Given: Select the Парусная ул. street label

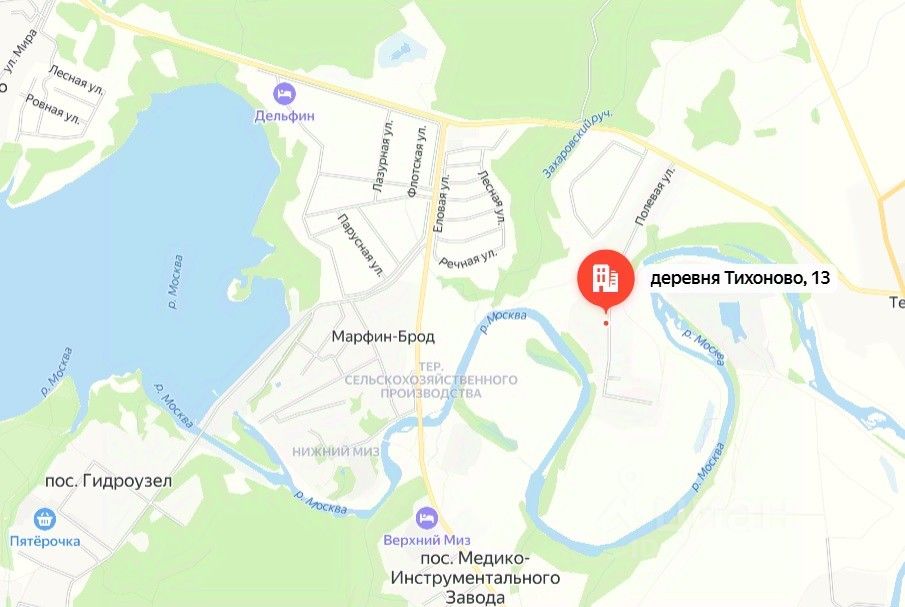Looking at the screenshot, I should pos(361,246).
